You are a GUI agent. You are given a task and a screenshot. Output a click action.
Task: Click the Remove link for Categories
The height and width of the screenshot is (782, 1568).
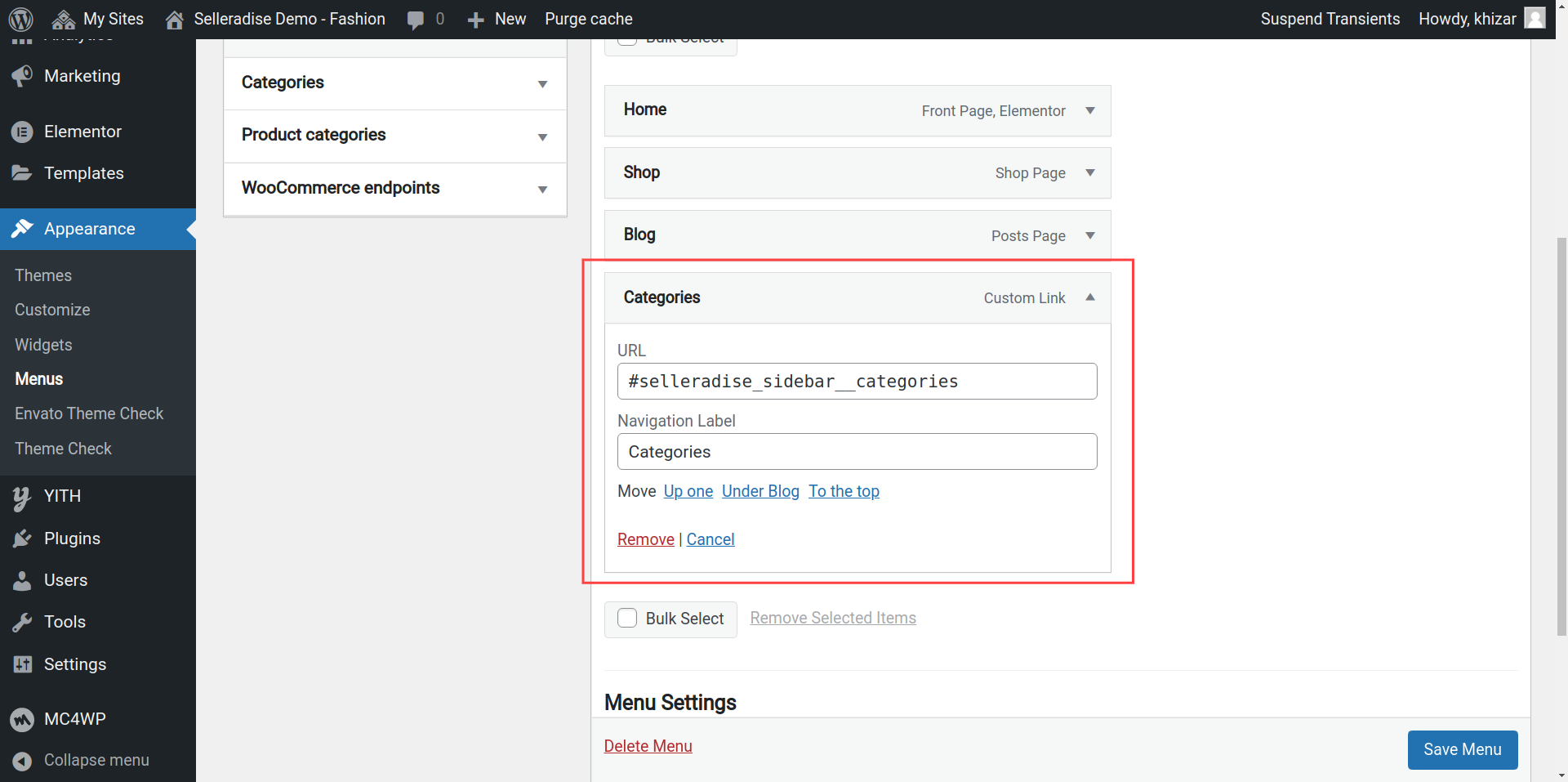click(x=645, y=539)
